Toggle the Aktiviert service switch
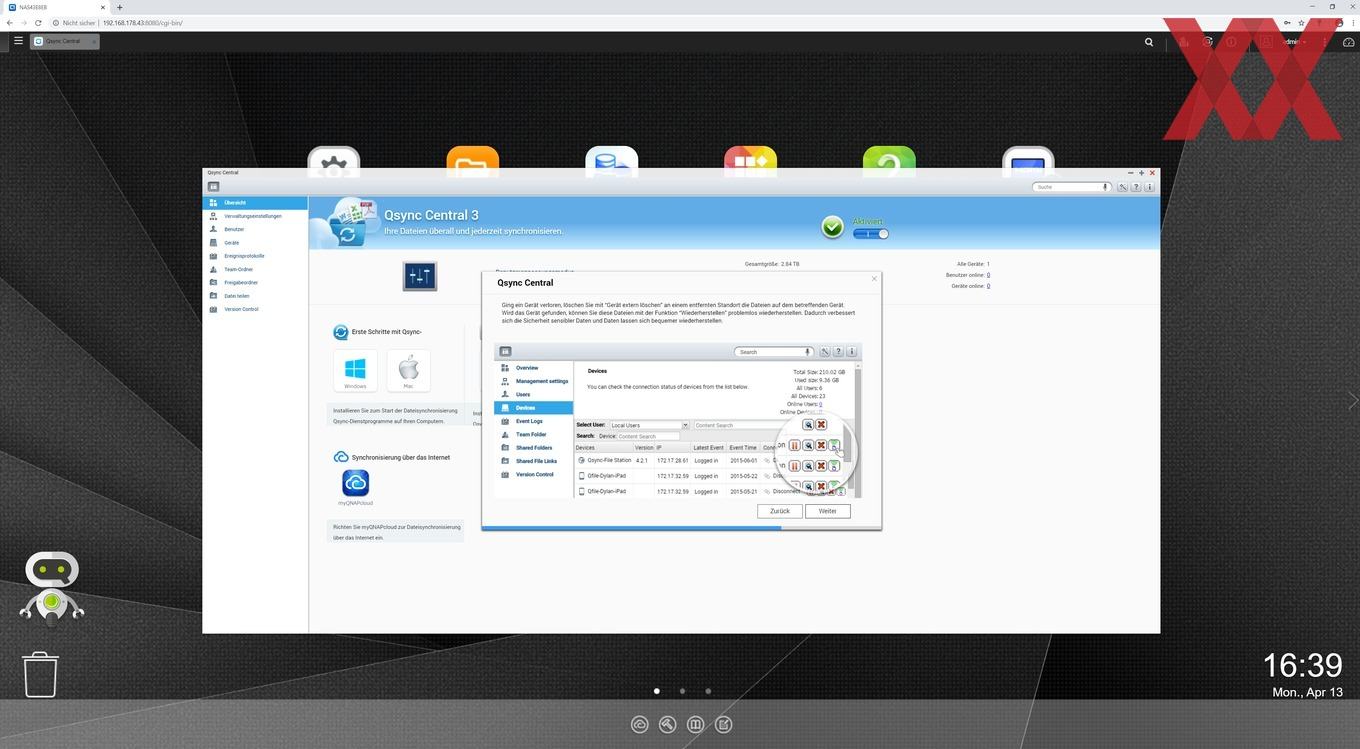Image resolution: width=1360 pixels, height=749 pixels. point(870,233)
